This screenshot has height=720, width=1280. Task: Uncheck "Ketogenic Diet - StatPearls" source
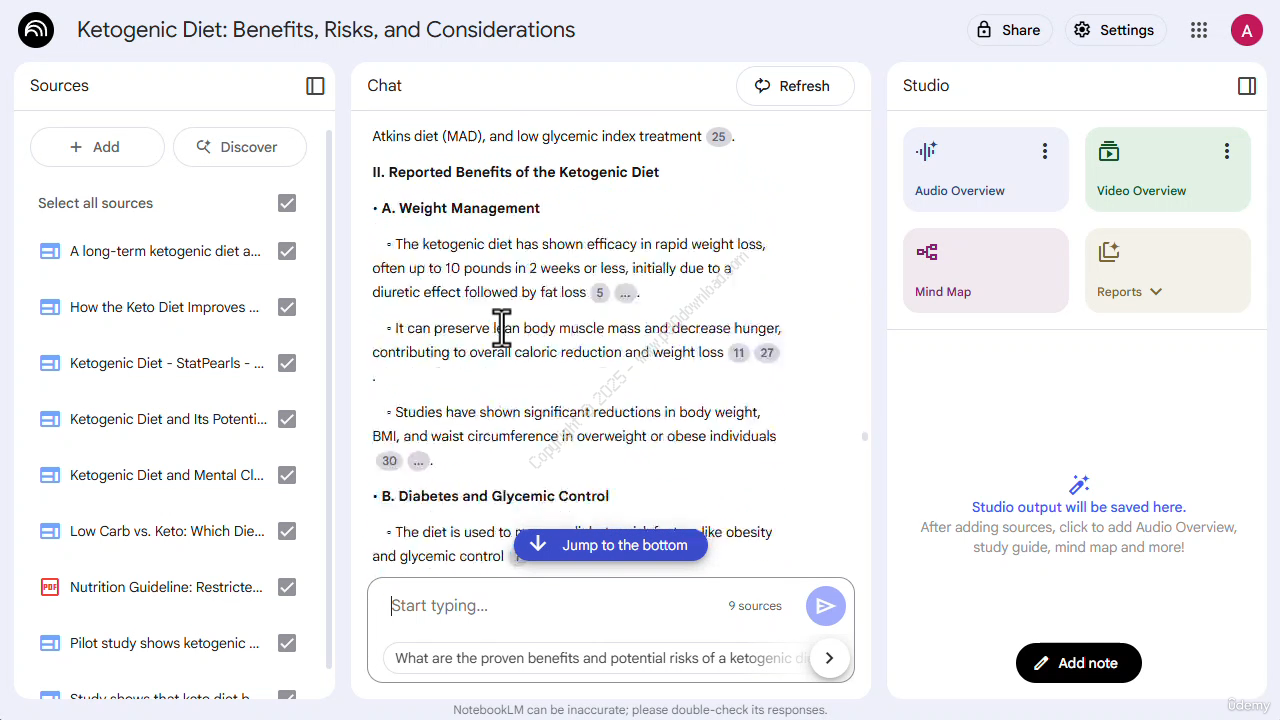287,363
